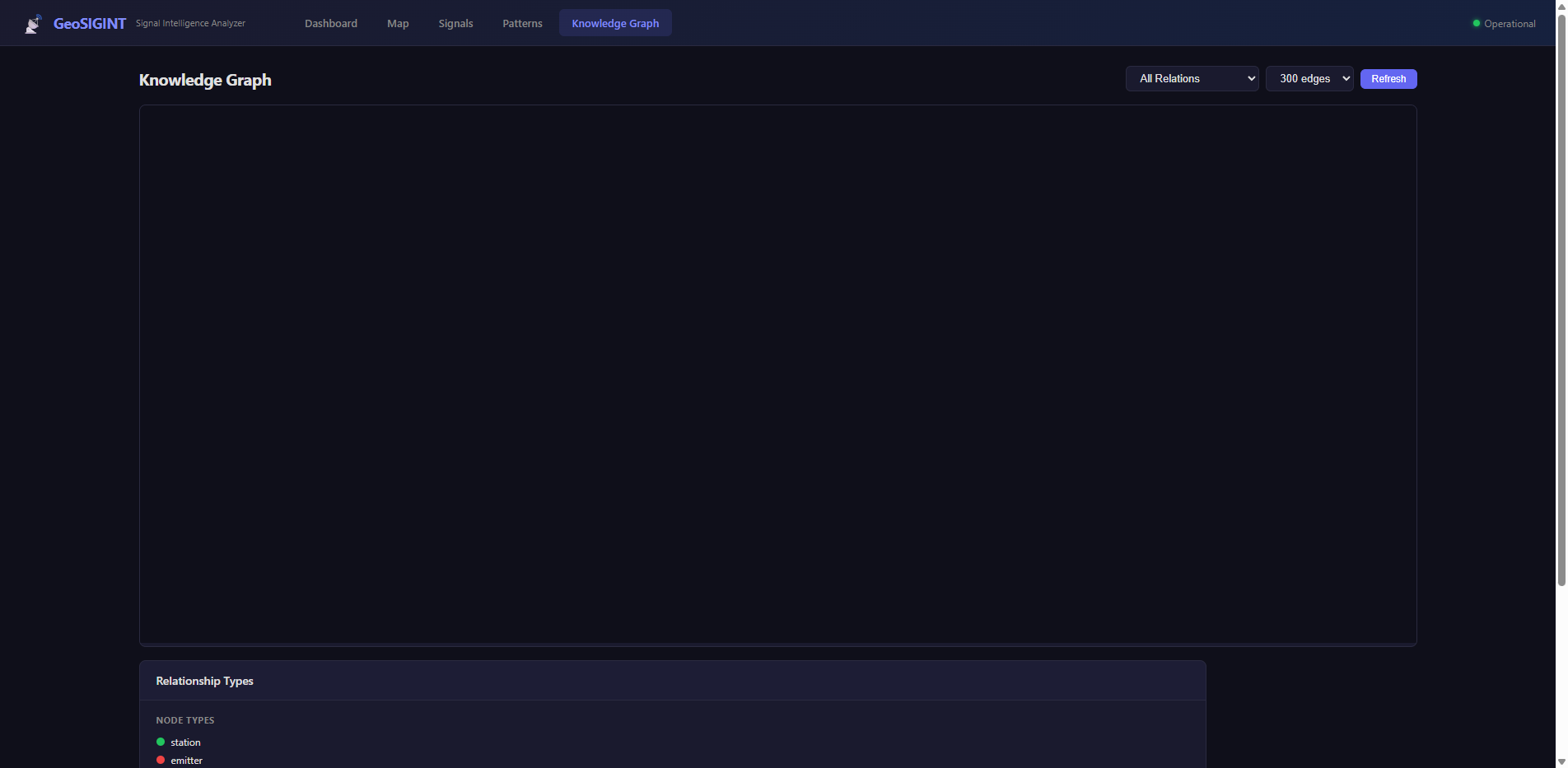Click the vertical page scrollbar thumb
Screen dimensions: 1568x768
pos(1561,296)
